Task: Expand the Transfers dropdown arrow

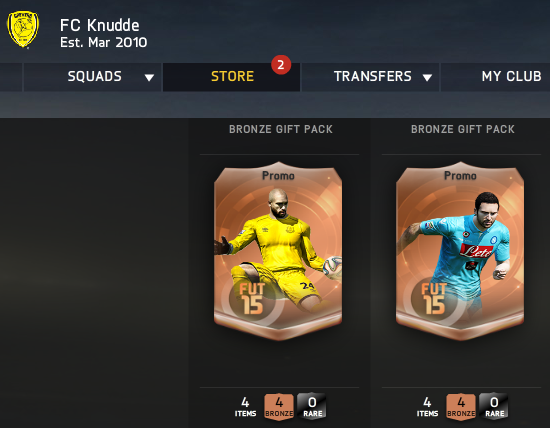Action: pyautogui.click(x=427, y=77)
